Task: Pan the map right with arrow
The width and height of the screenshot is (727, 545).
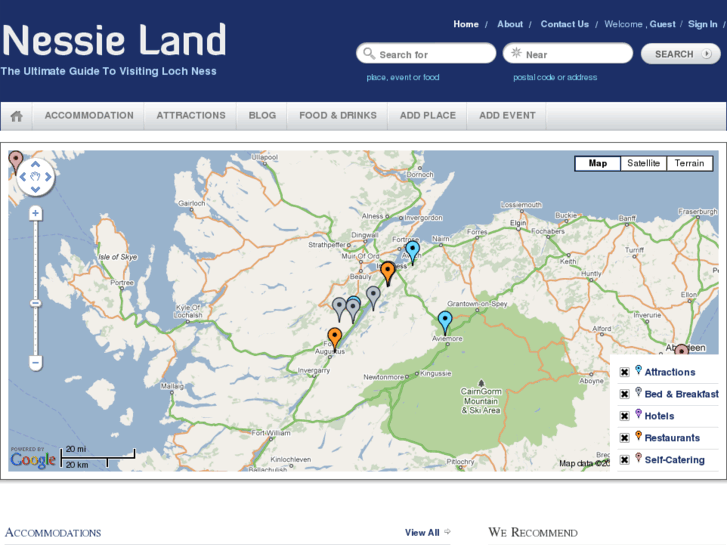Action: click(48, 177)
